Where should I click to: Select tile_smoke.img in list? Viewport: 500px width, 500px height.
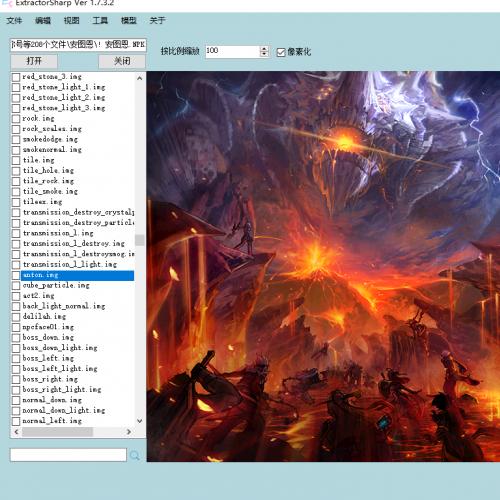[x=50, y=192]
